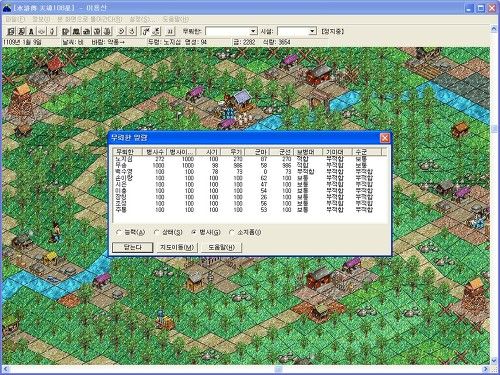Viewport: 500px width, 375px height.
Task: Click the vertical scrollbar down arrow
Action: 494,361
